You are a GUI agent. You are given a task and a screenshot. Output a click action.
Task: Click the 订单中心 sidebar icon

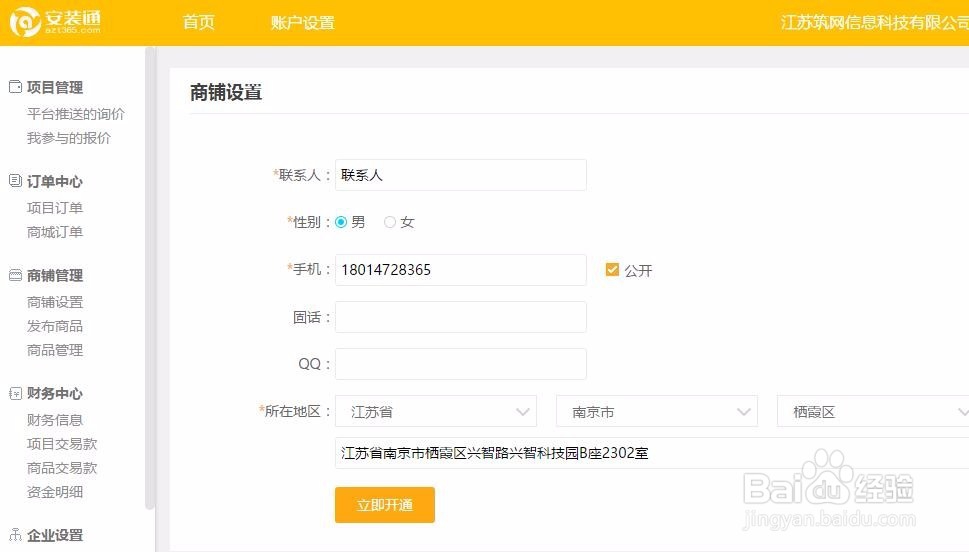[15, 180]
